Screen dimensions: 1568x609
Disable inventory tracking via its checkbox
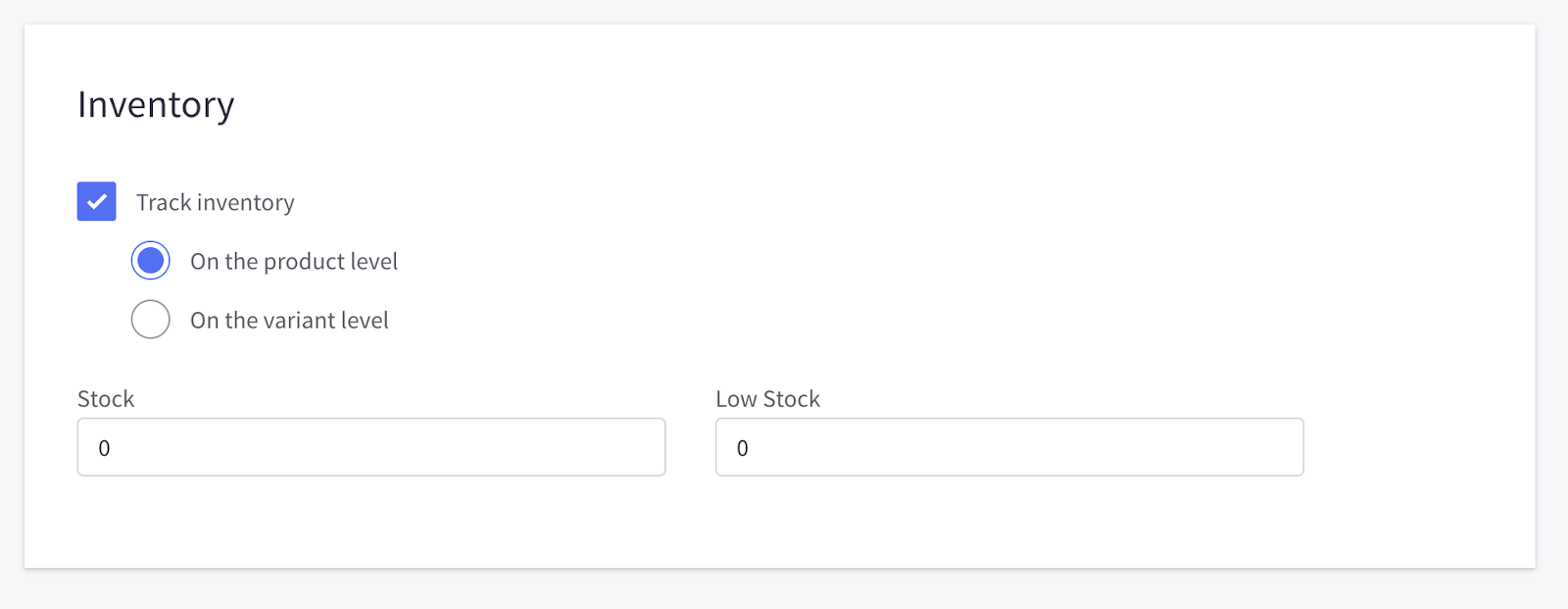click(95, 201)
